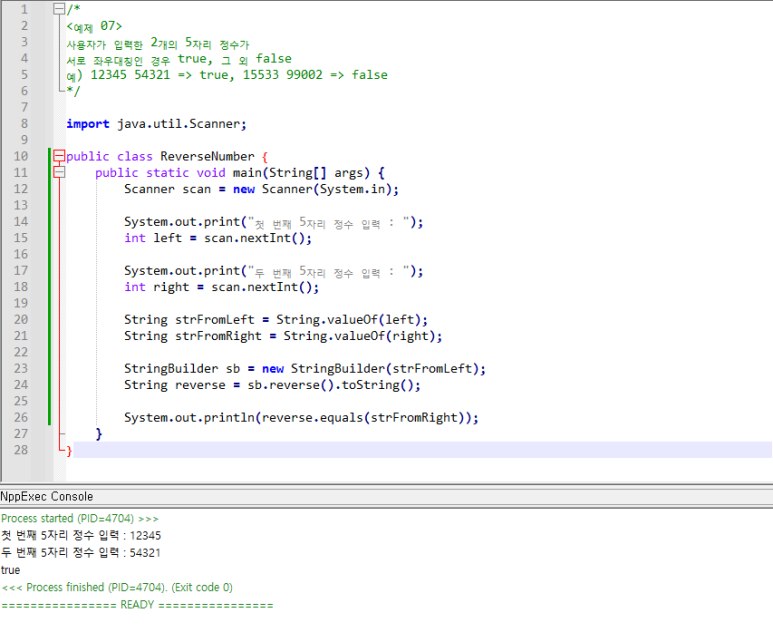Click the 'StringBuilder sb = new StringBuilder' line
This screenshot has width=773, height=642.
coord(305,368)
